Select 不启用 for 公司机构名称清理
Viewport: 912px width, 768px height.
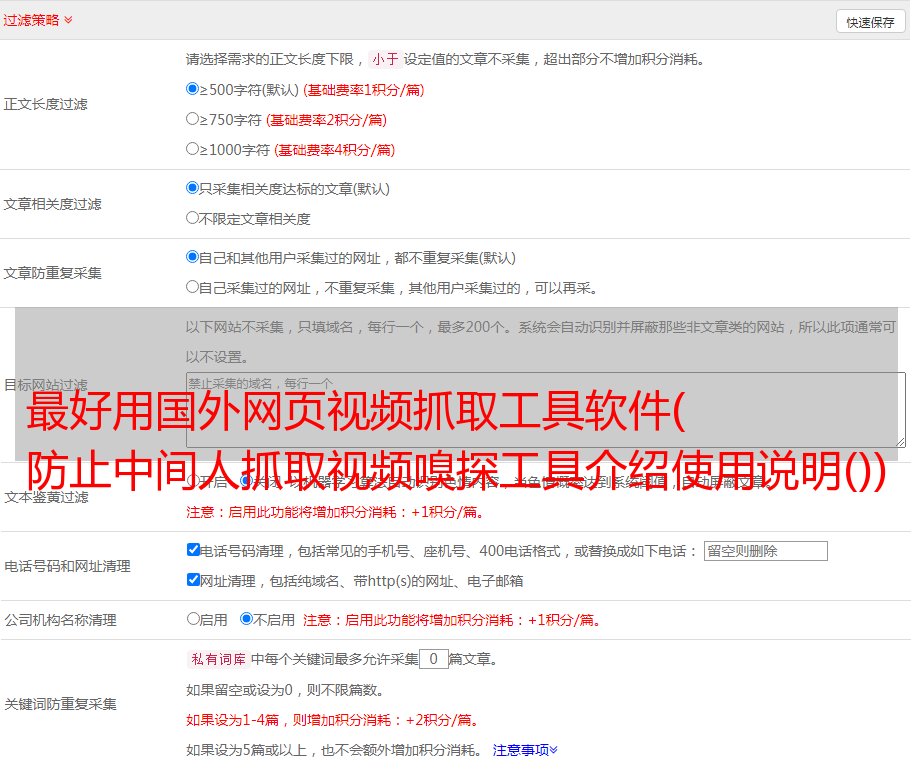[x=247, y=619]
